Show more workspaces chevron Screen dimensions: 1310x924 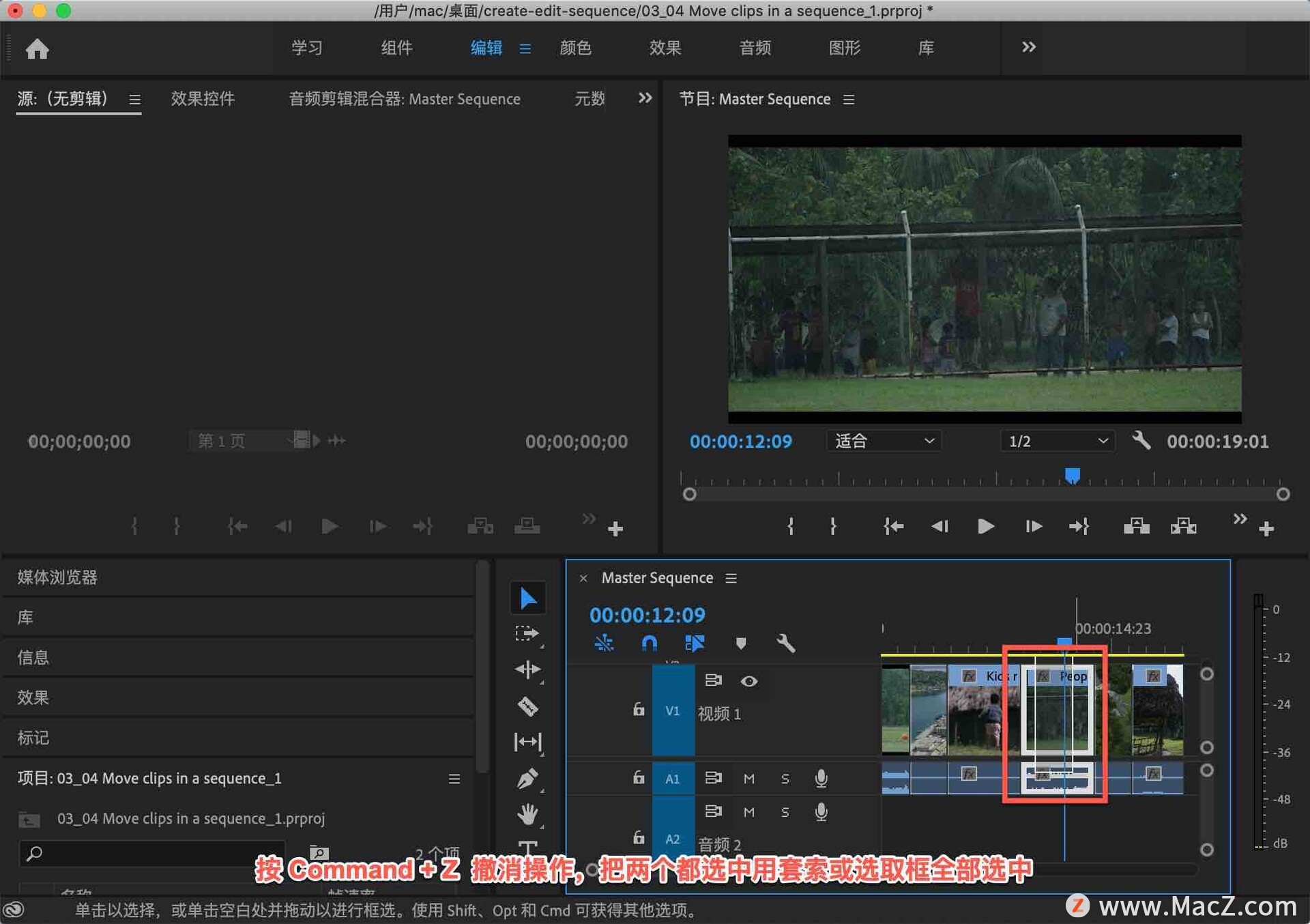coord(1028,47)
